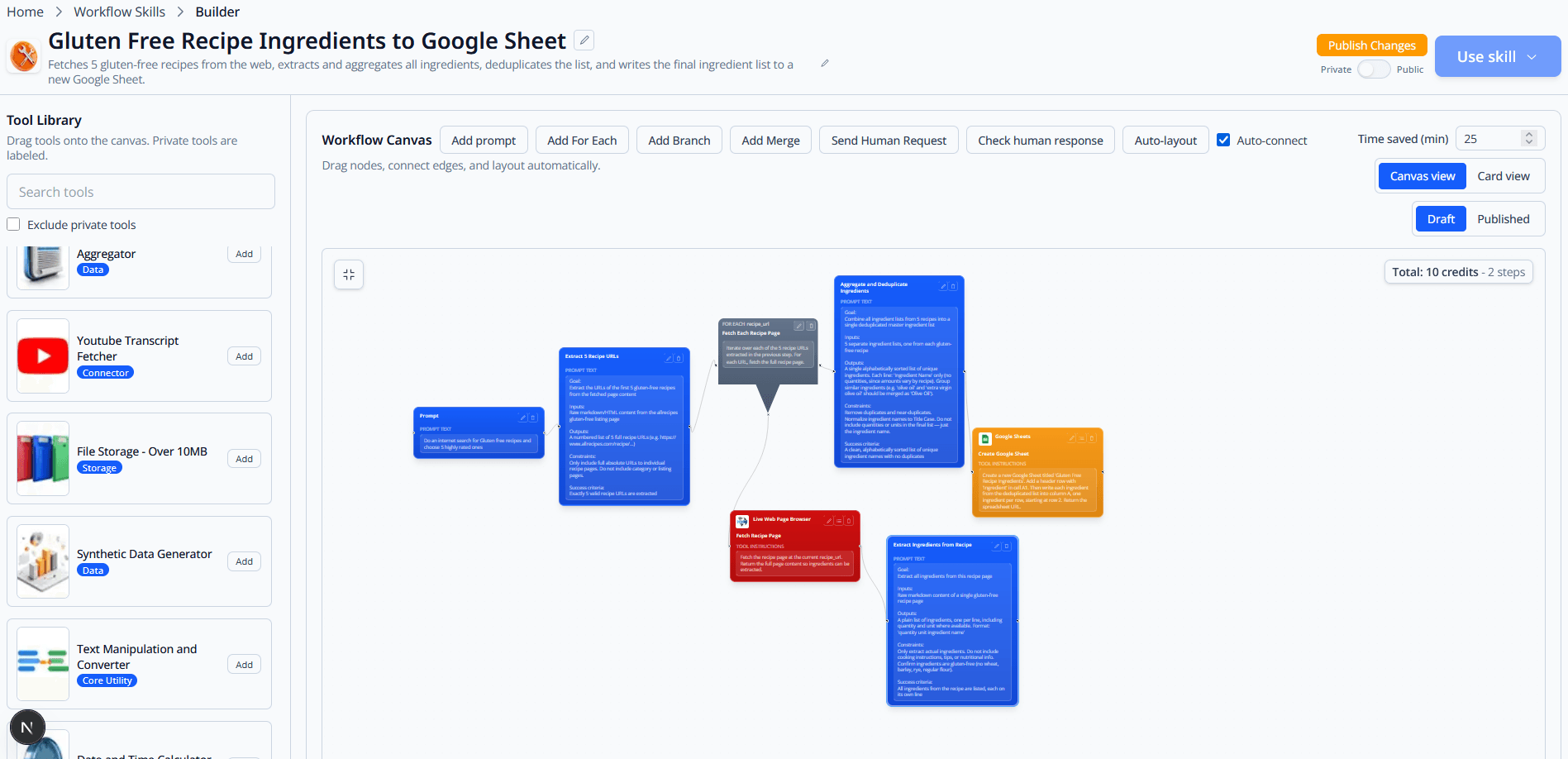The height and width of the screenshot is (759, 1568).
Task: Delete the Fetch Each Recipe Page node using its trash icon
Action: click(x=811, y=326)
